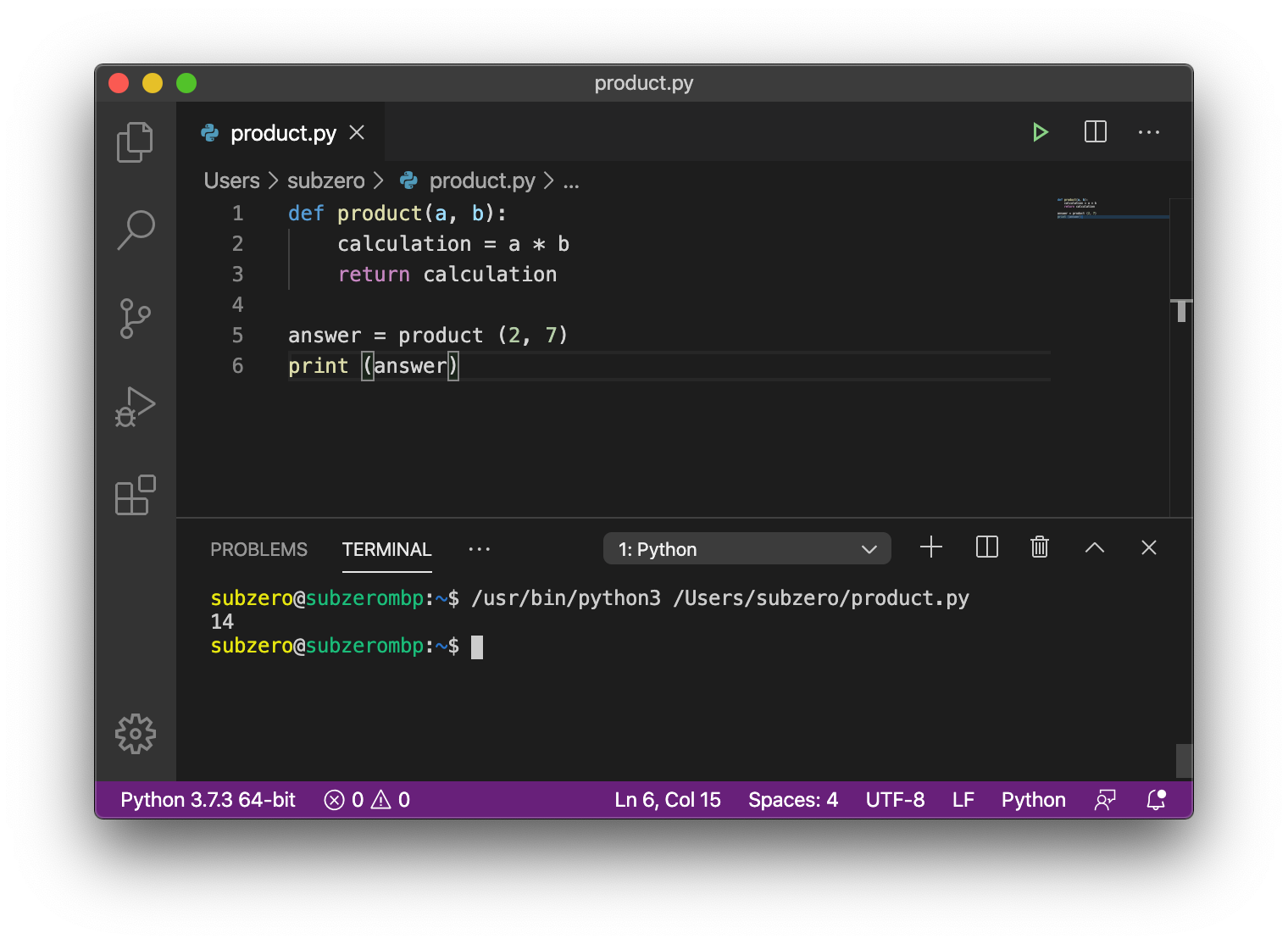The image size is (1288, 944).
Task: Open the Source Control view
Action: [x=135, y=318]
